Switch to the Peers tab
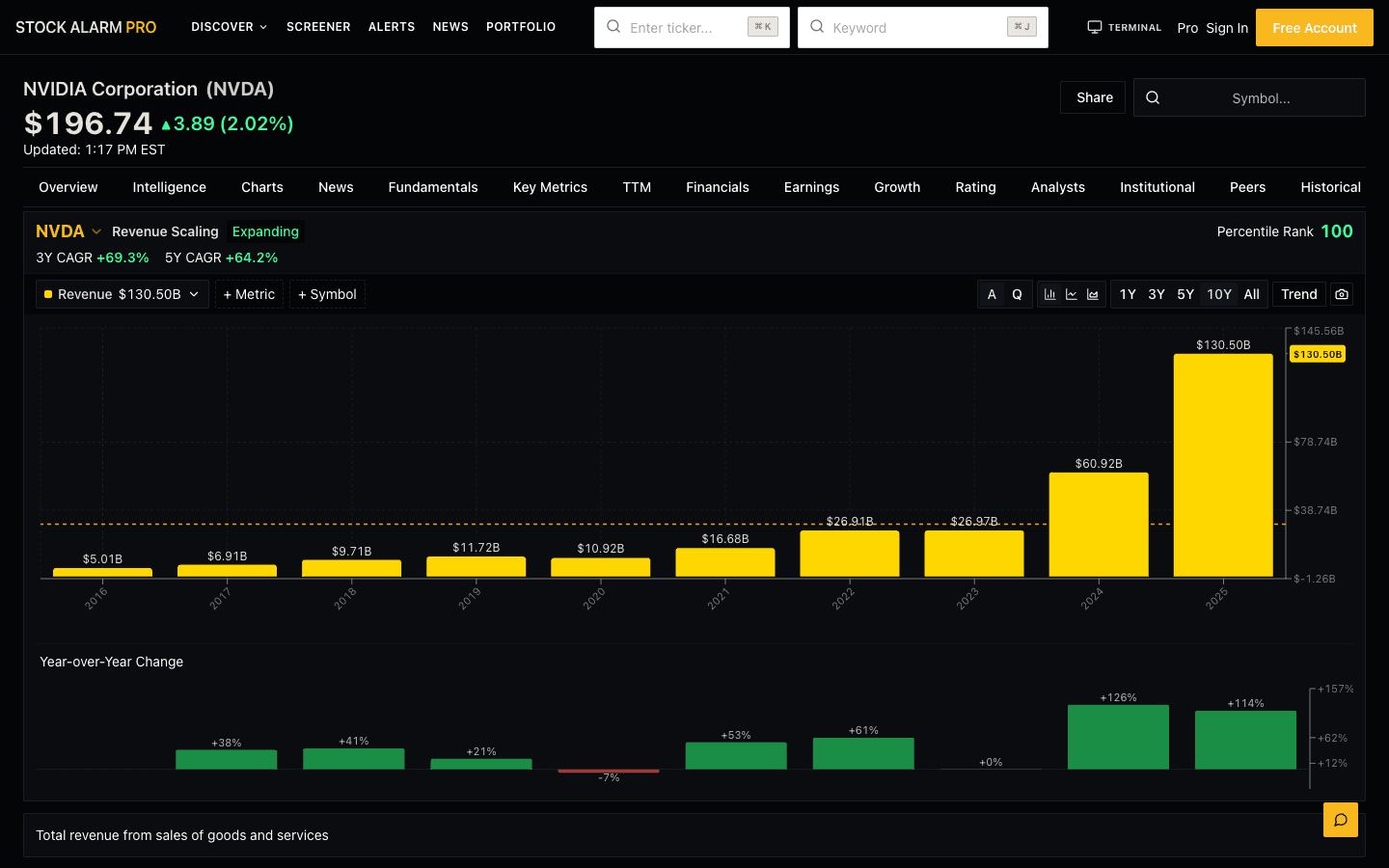Viewport: 1389px width, 868px height. point(1247,187)
